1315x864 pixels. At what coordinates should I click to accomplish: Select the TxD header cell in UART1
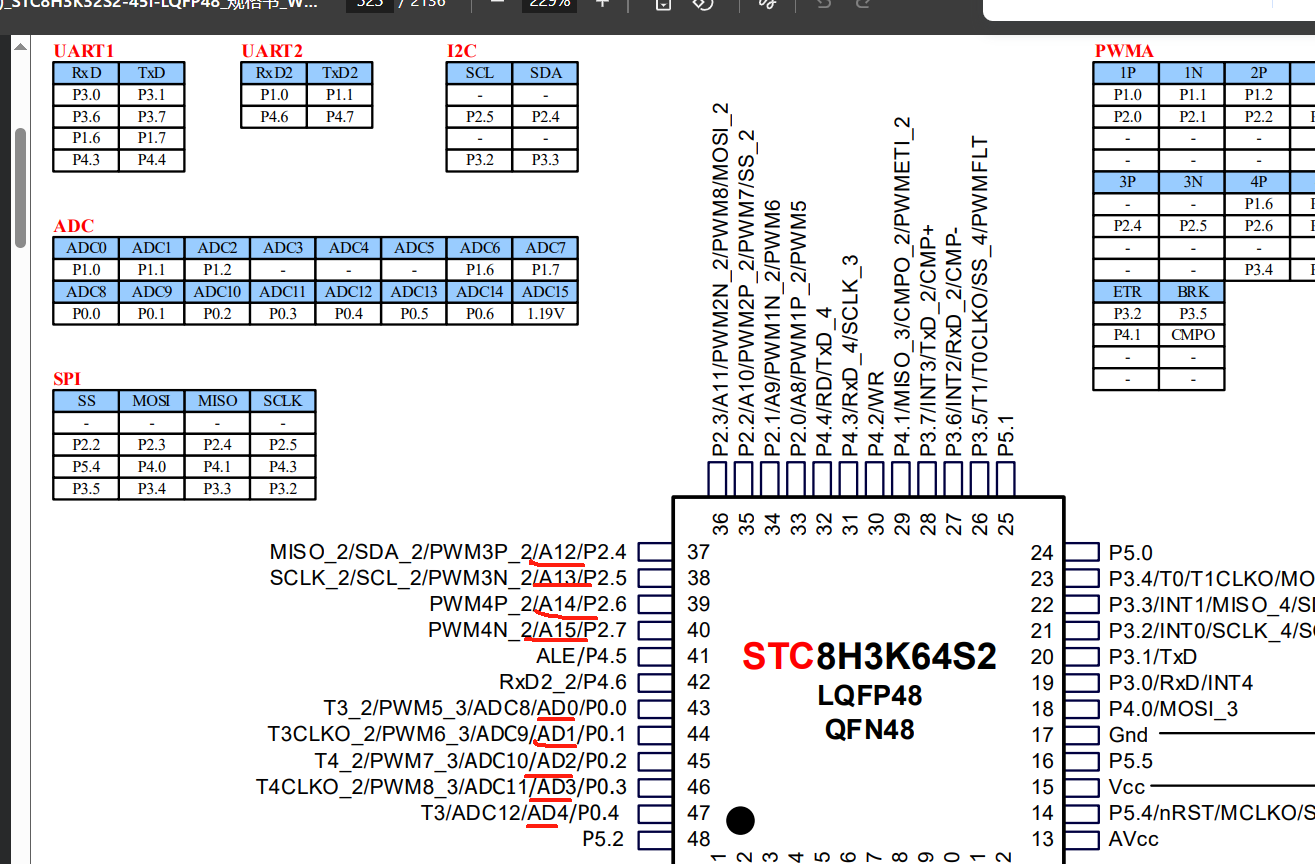coord(151,73)
